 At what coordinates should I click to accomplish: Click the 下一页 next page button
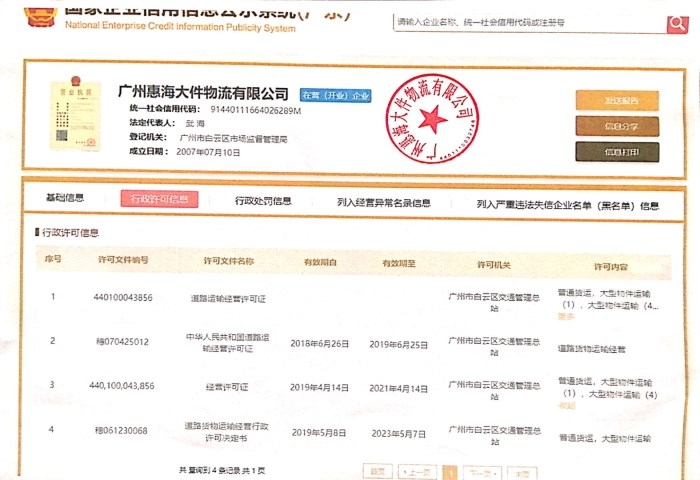pyautogui.click(x=482, y=473)
